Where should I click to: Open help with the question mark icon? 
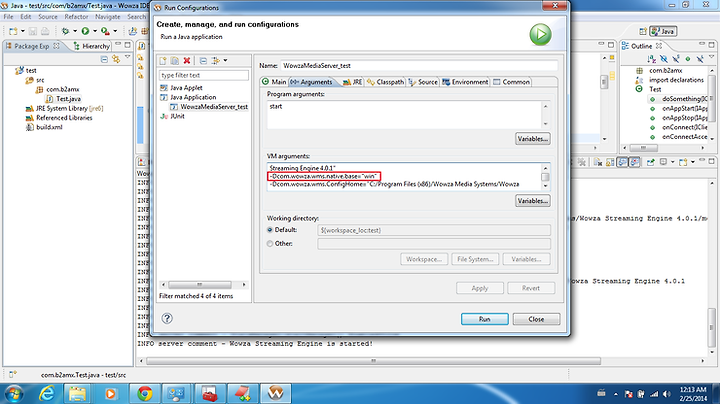(167, 318)
